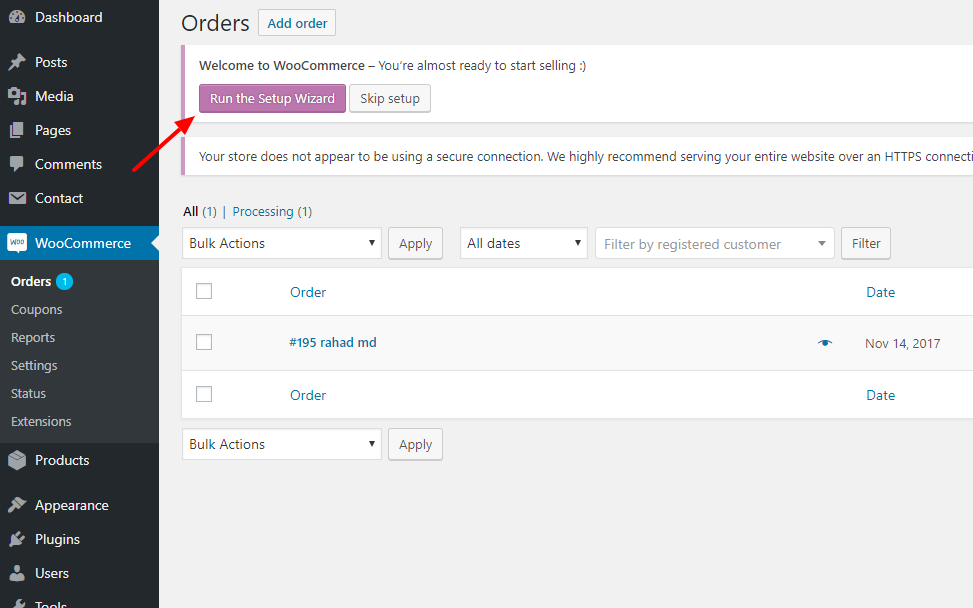Open order #195 rahad md link
The height and width of the screenshot is (608, 973).
333,342
